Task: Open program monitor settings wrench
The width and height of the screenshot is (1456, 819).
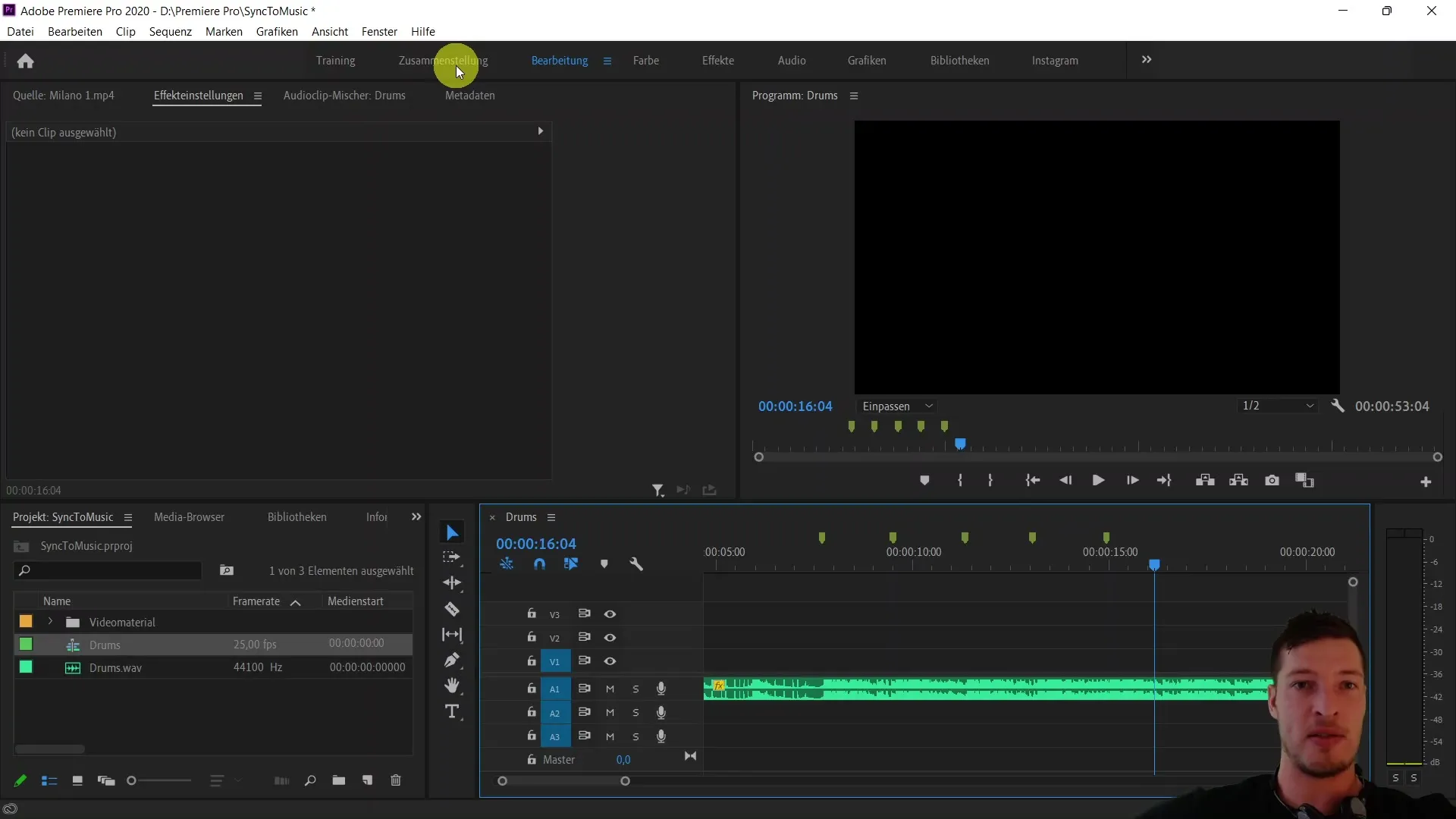Action: click(1338, 406)
